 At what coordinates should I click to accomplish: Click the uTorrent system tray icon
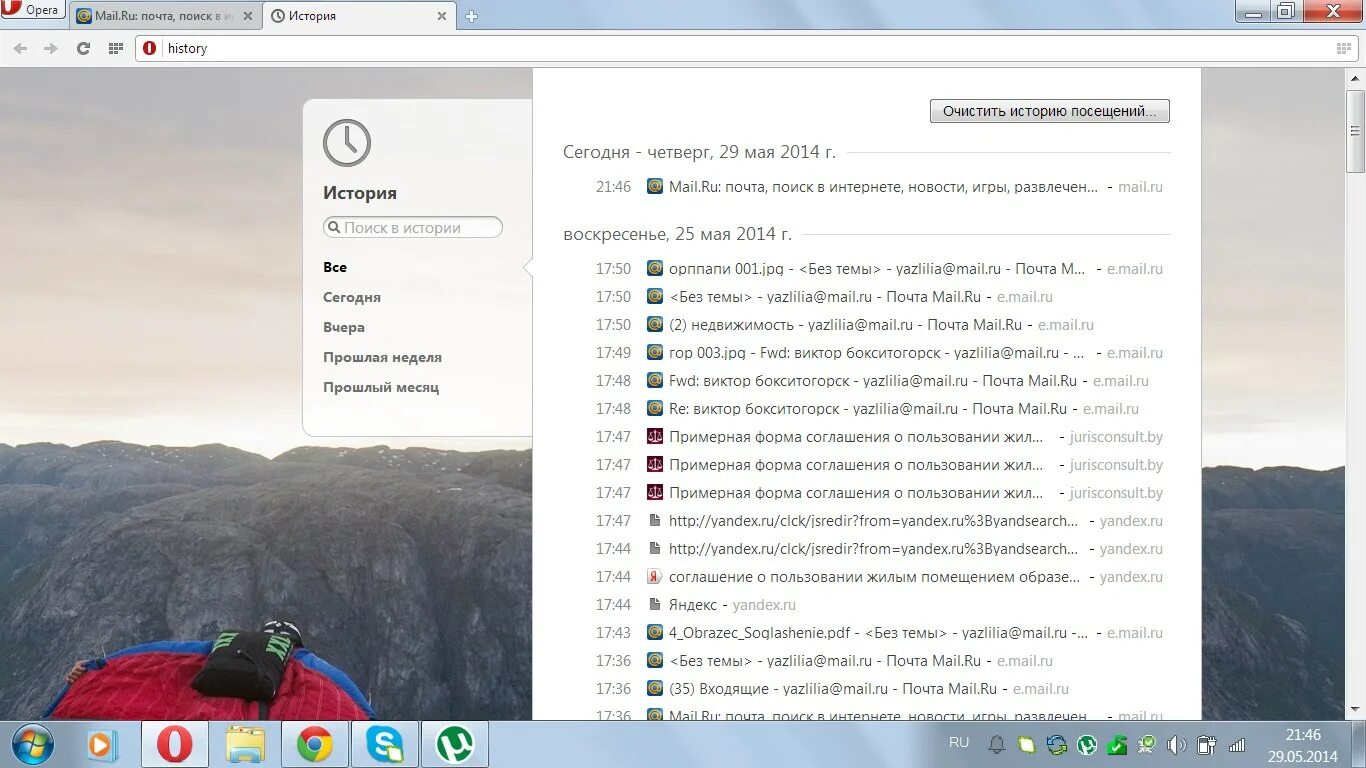point(1087,745)
